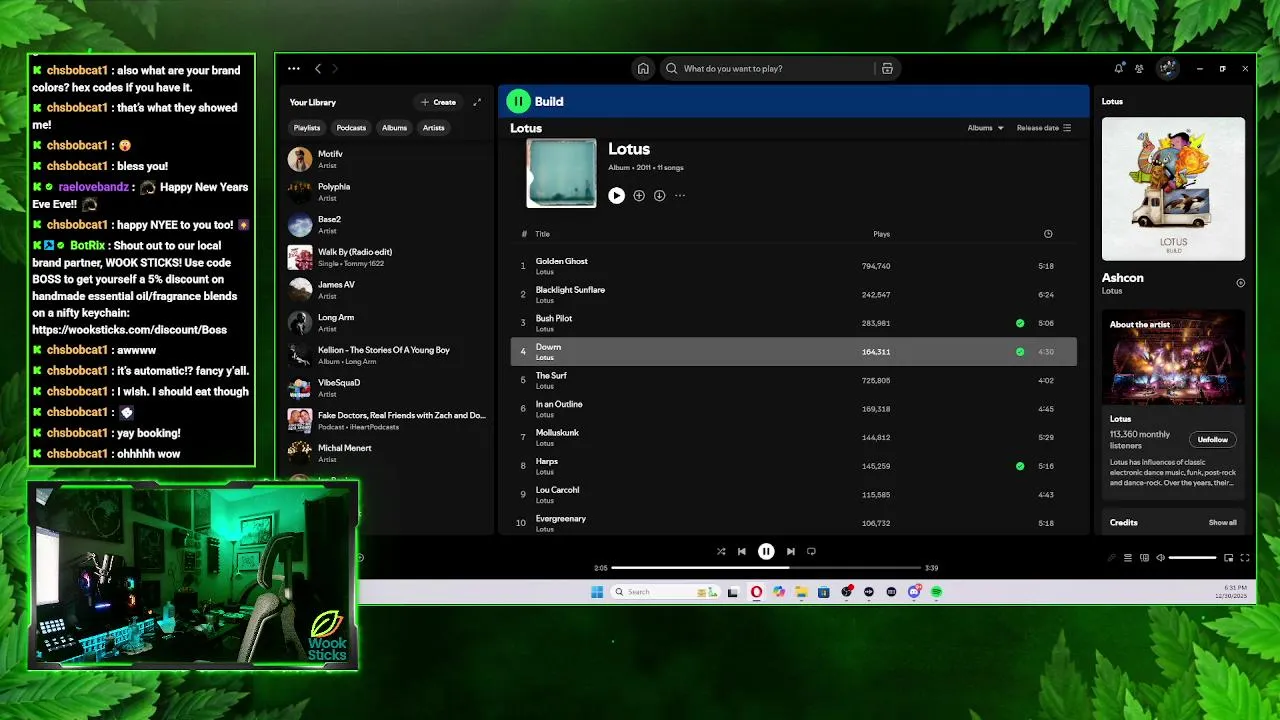Viewport: 1280px width, 720px height.
Task: Open Friend Activity icon
Action: coord(1139,69)
